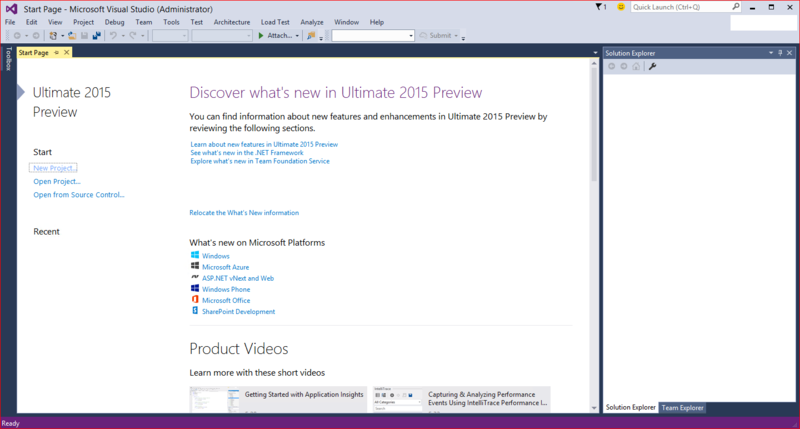Click the Navigate Backward toolbar icon
This screenshot has height=429, width=800.
click(x=17, y=36)
